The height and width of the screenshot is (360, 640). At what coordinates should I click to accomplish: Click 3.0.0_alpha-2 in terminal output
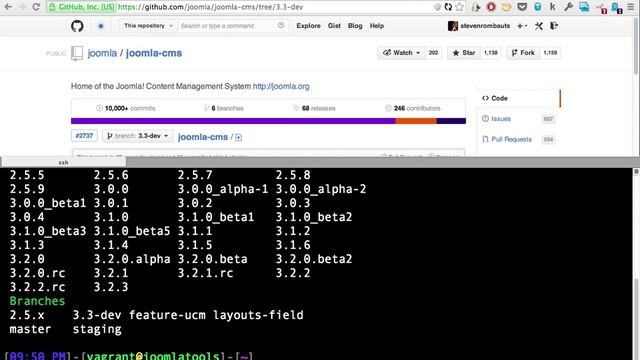[x=321, y=189]
